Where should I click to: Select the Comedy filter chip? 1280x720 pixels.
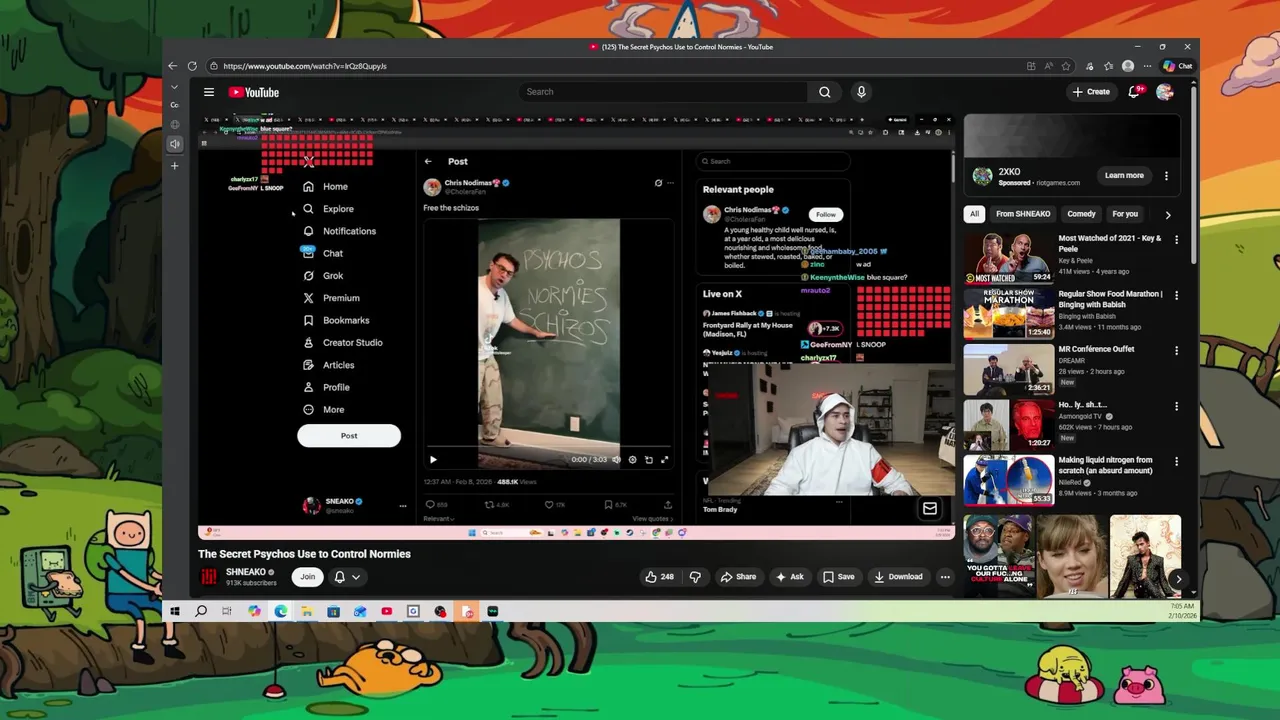tap(1081, 214)
